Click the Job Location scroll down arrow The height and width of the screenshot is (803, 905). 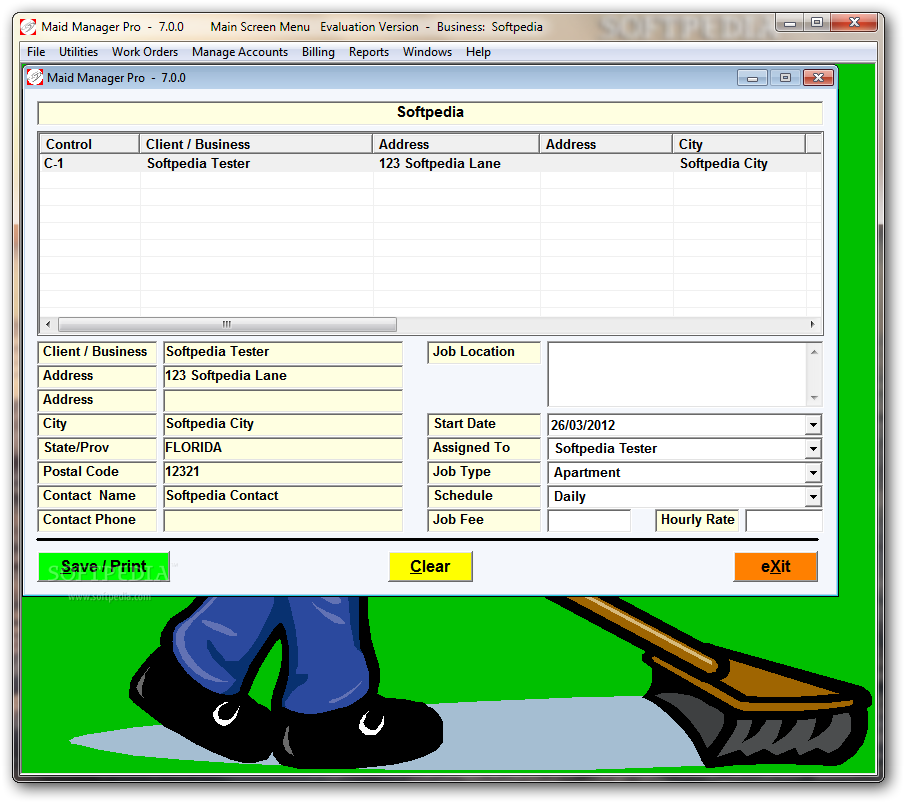[814, 398]
